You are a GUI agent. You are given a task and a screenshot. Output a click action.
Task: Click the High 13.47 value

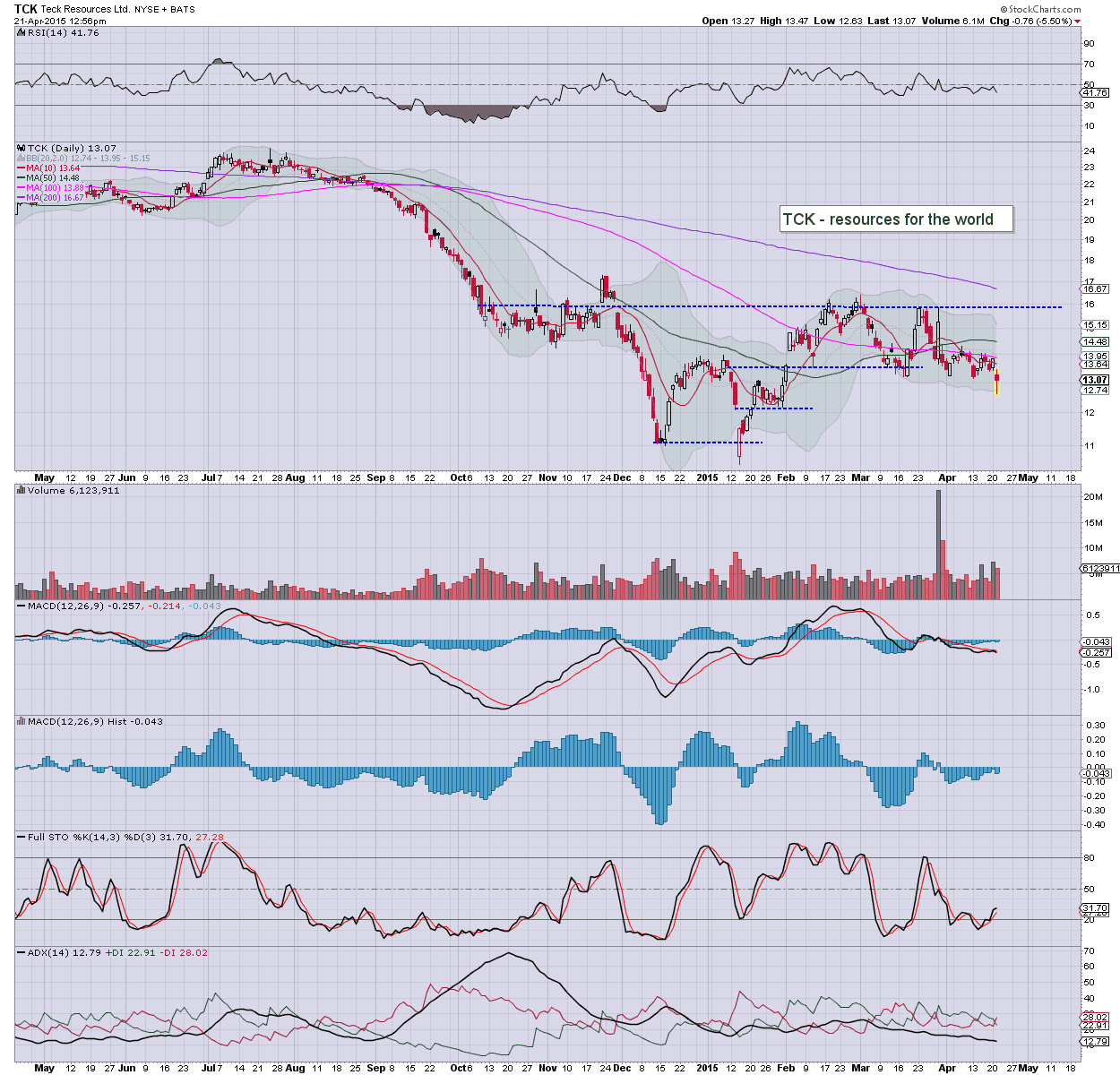(784, 21)
